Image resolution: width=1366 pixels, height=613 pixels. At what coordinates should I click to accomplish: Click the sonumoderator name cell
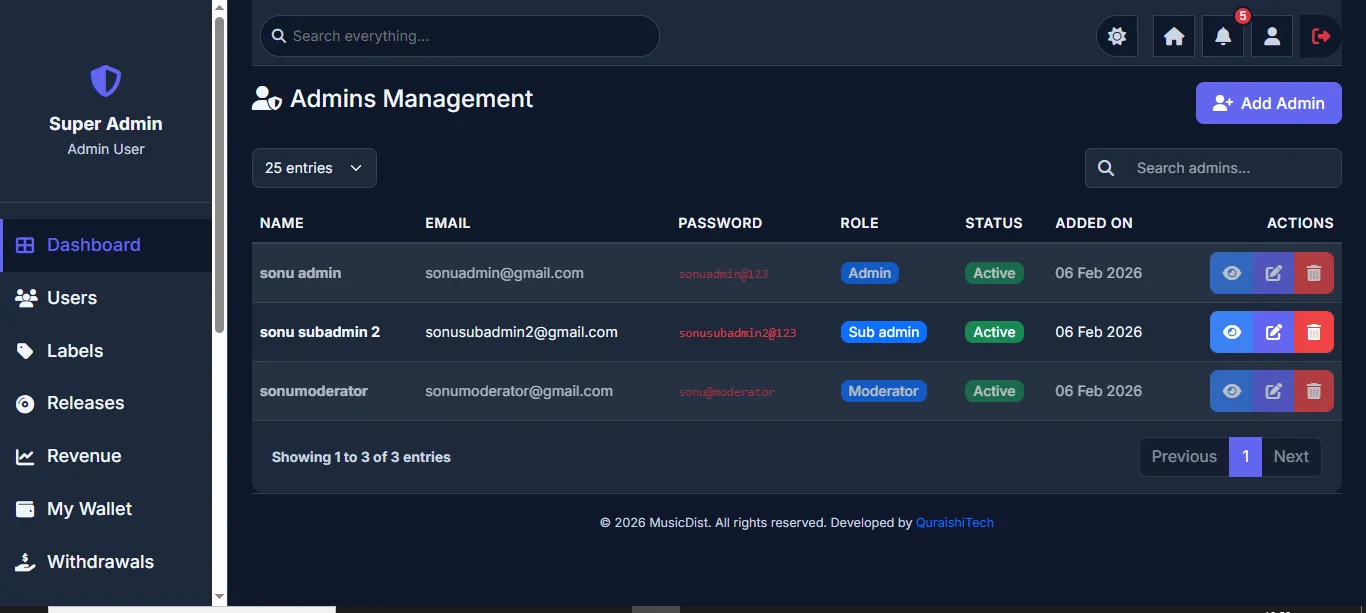tap(314, 391)
